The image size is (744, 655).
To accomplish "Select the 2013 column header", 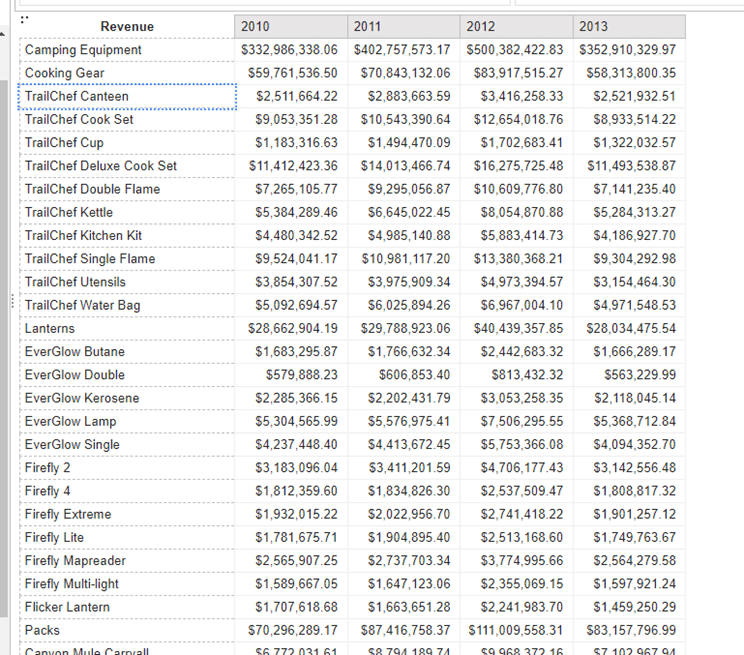I will 629,27.
